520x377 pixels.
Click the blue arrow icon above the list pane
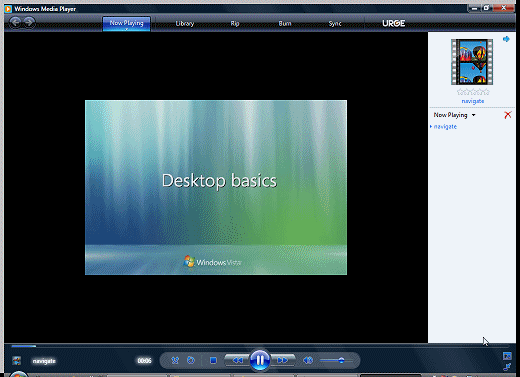(506, 39)
